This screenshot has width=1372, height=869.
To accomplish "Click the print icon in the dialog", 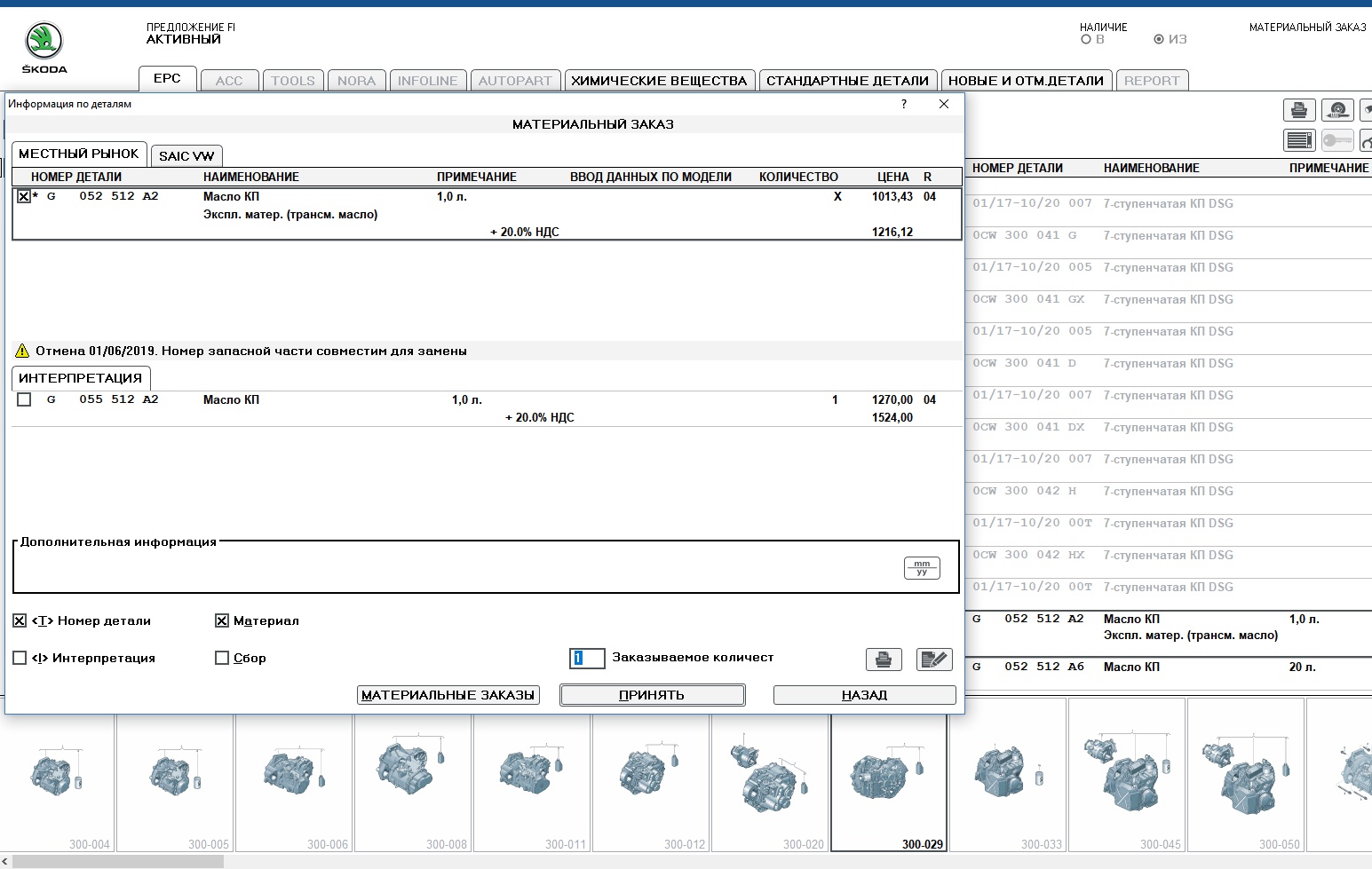I will 883,660.
